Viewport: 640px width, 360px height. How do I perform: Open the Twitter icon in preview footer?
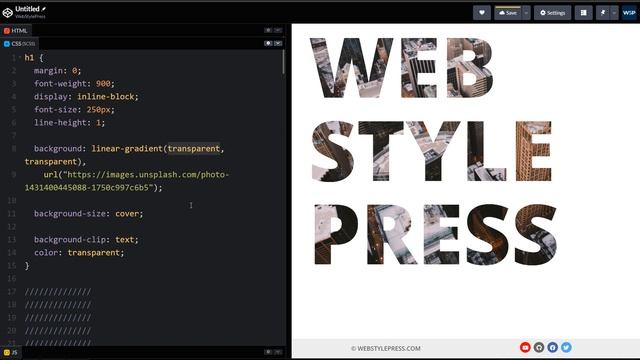coord(566,347)
